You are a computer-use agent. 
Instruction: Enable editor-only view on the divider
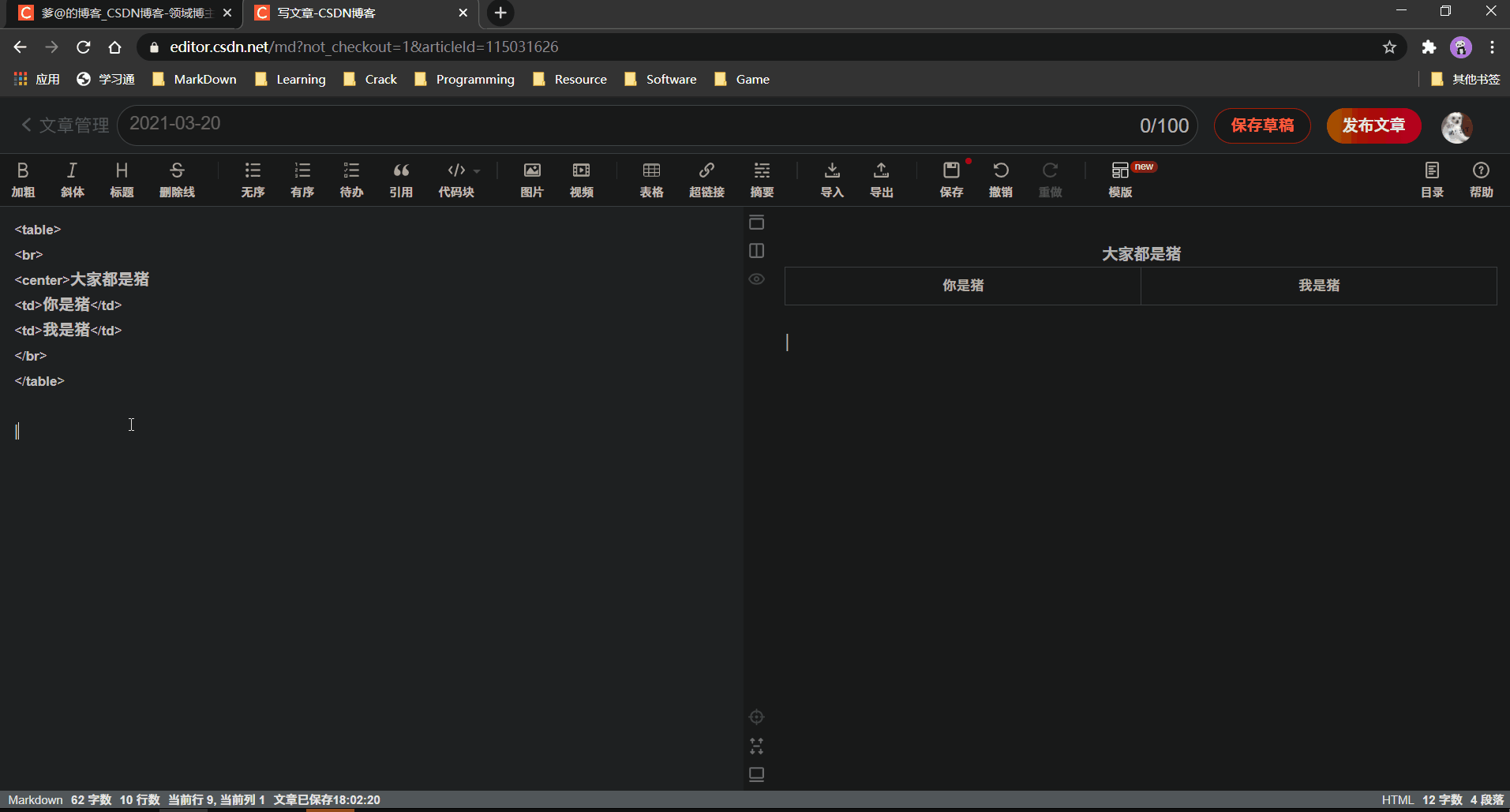756,222
